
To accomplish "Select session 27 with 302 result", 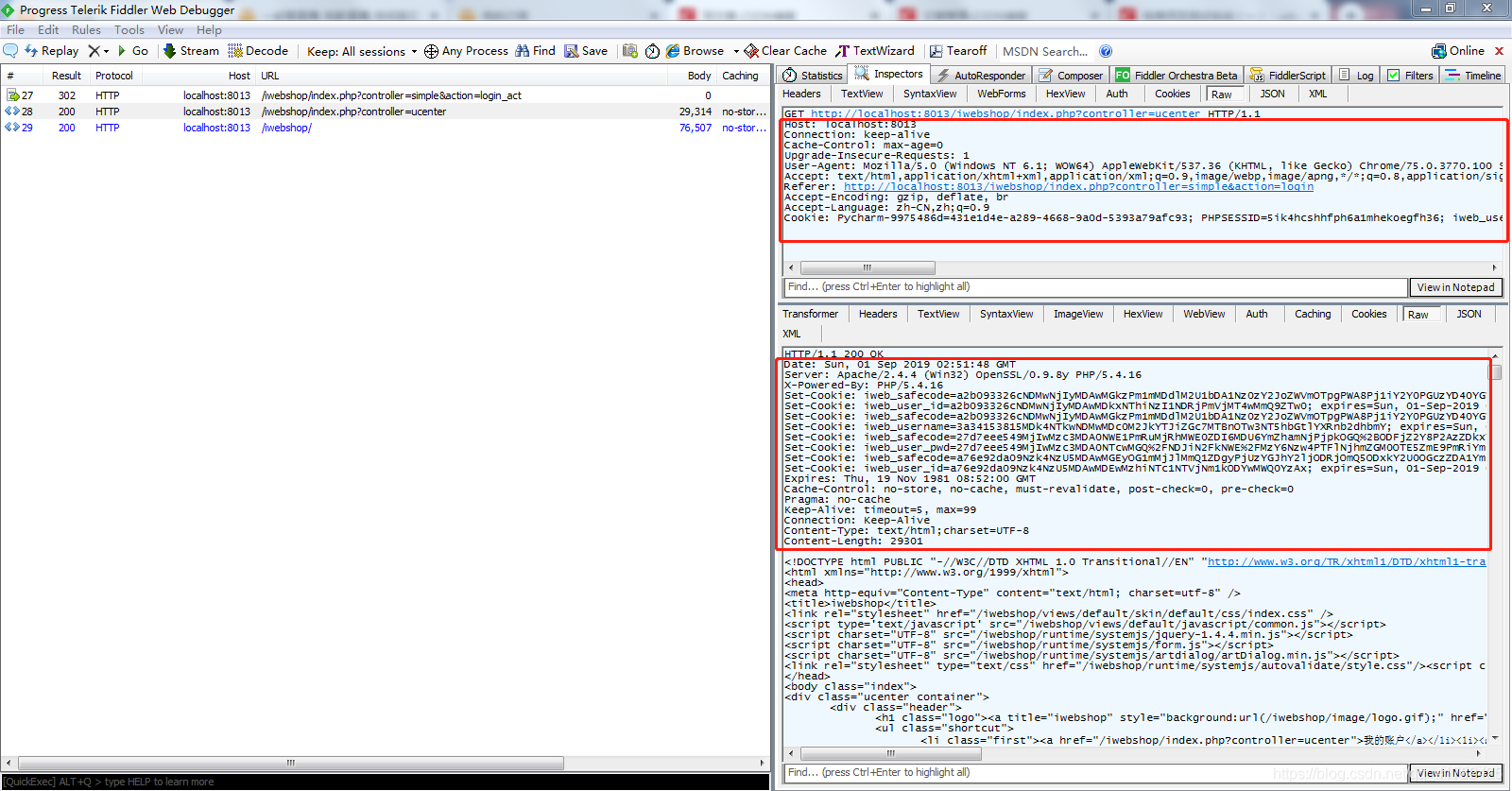I will tap(386, 95).
